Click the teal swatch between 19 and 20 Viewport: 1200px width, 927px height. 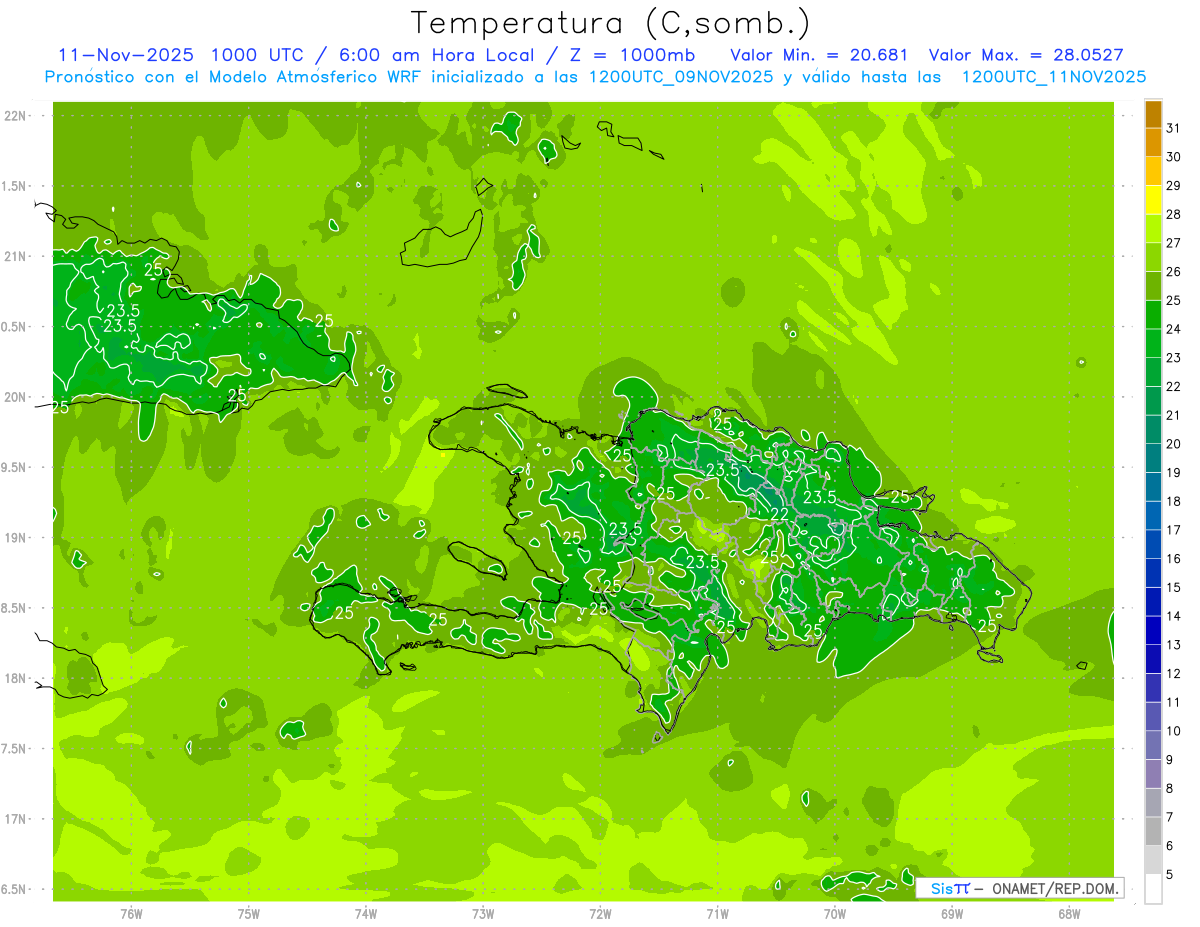[1153, 459]
